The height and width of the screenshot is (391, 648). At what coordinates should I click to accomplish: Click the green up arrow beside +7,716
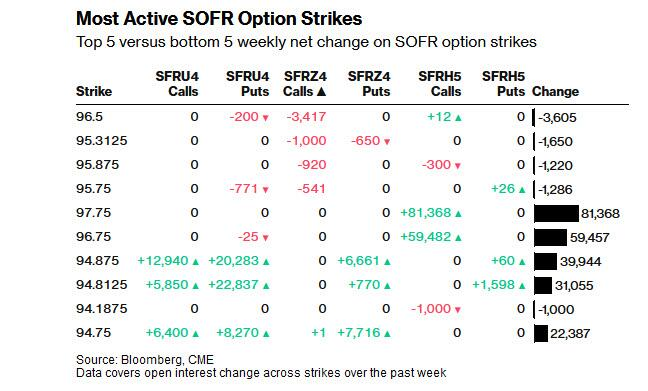coord(387,334)
